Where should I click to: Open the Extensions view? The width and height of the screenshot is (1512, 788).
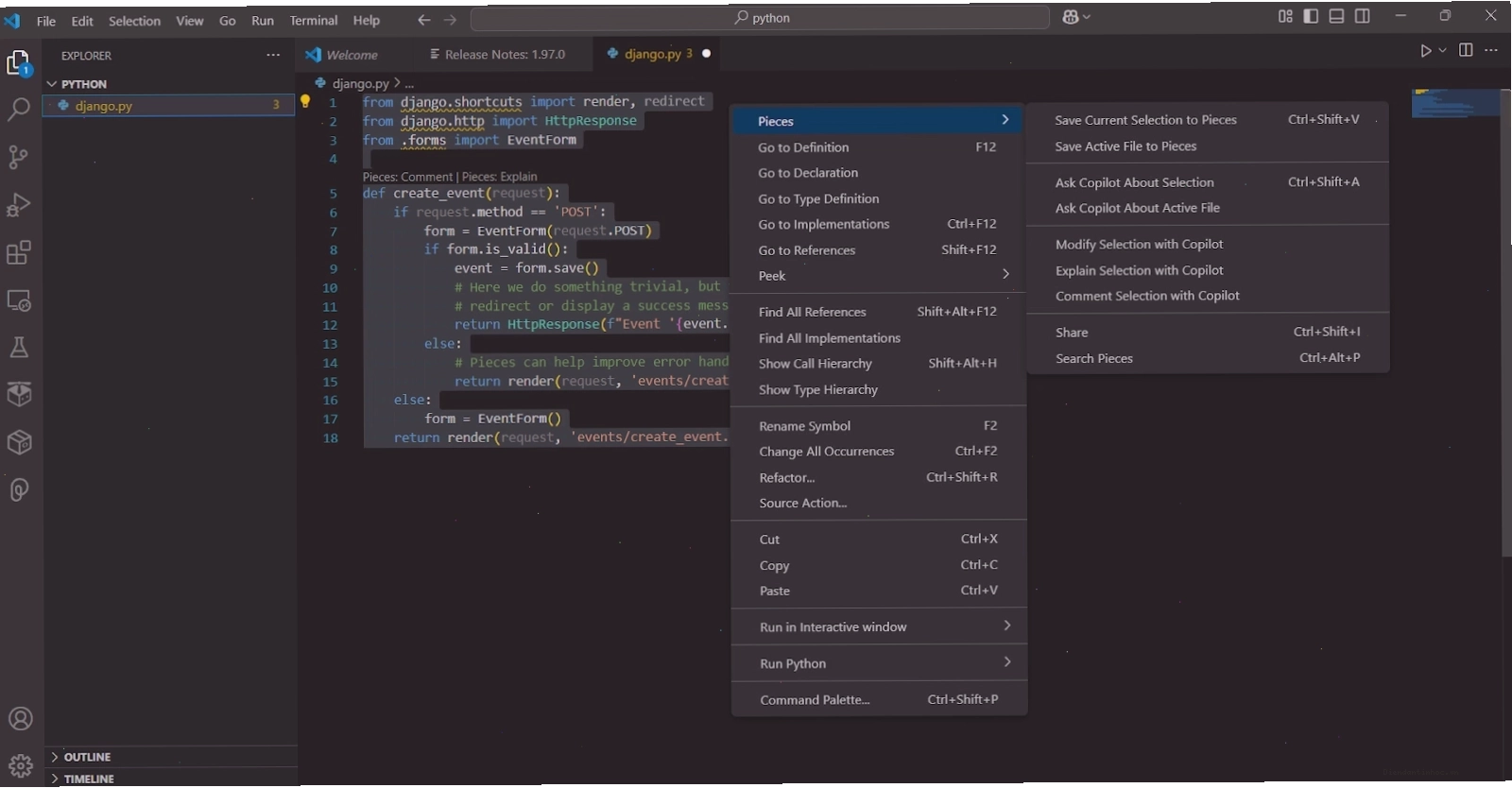[x=19, y=252]
